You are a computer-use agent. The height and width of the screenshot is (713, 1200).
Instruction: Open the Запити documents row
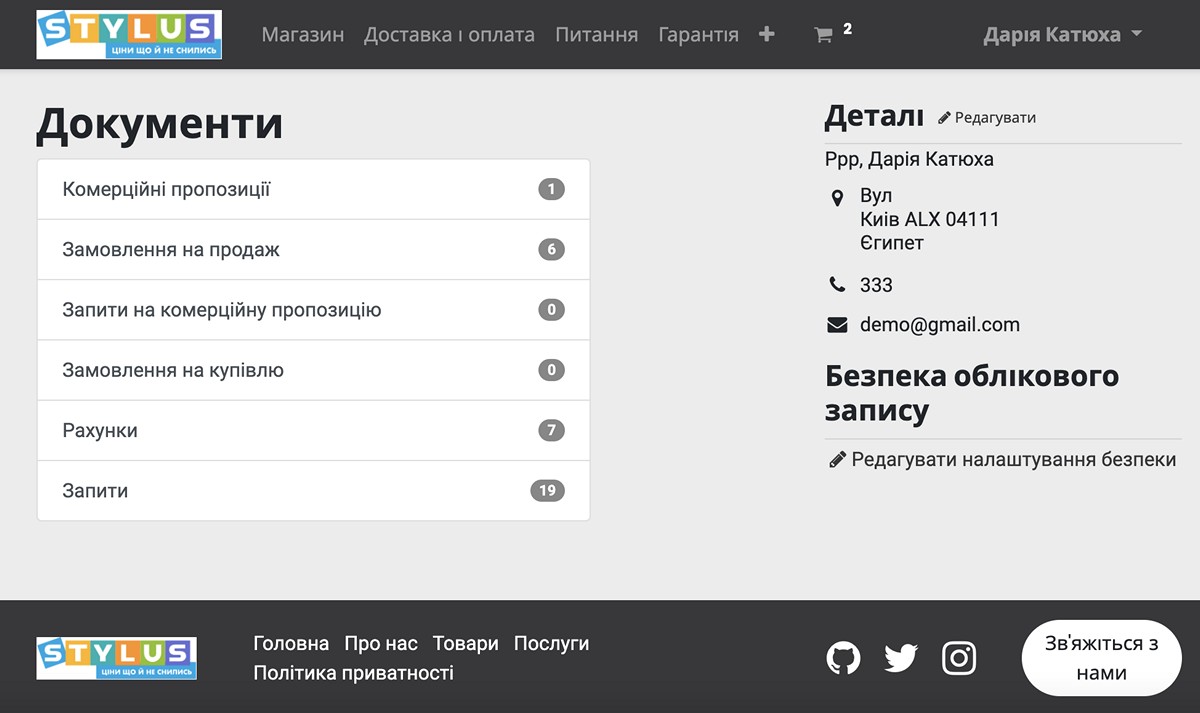point(313,490)
